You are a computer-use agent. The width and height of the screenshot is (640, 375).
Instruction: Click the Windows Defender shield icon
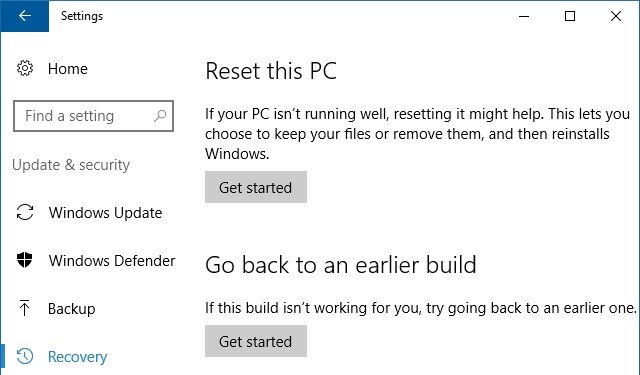(x=24, y=260)
